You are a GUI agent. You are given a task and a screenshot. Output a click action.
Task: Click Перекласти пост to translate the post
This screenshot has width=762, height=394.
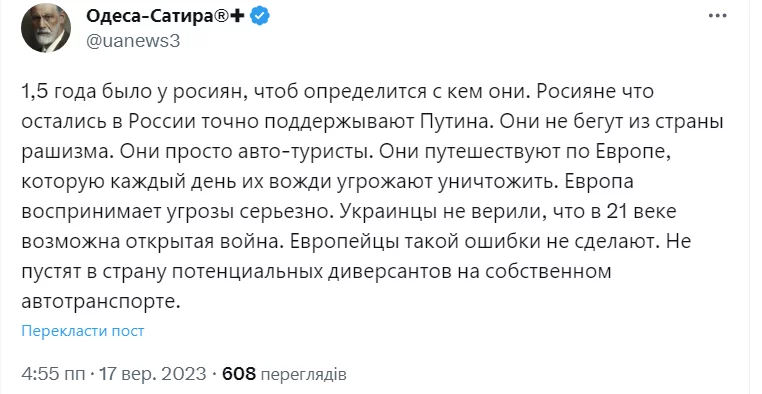83,331
